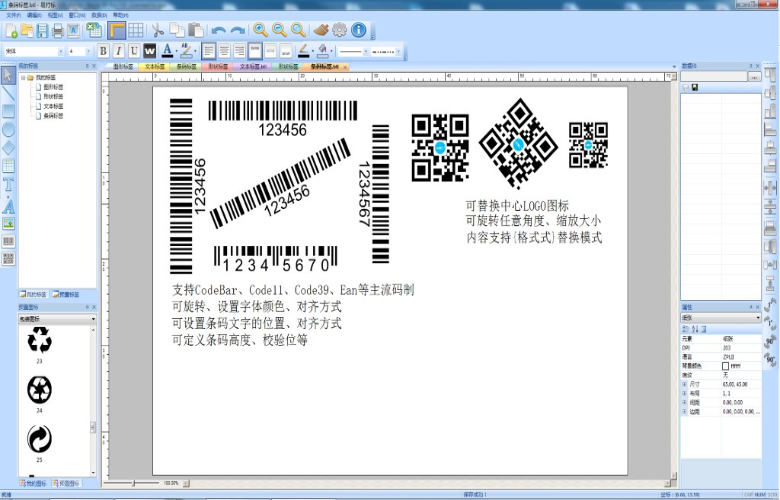The height and width of the screenshot is (500, 780).
Task: Open print preview
Action: tap(73, 31)
